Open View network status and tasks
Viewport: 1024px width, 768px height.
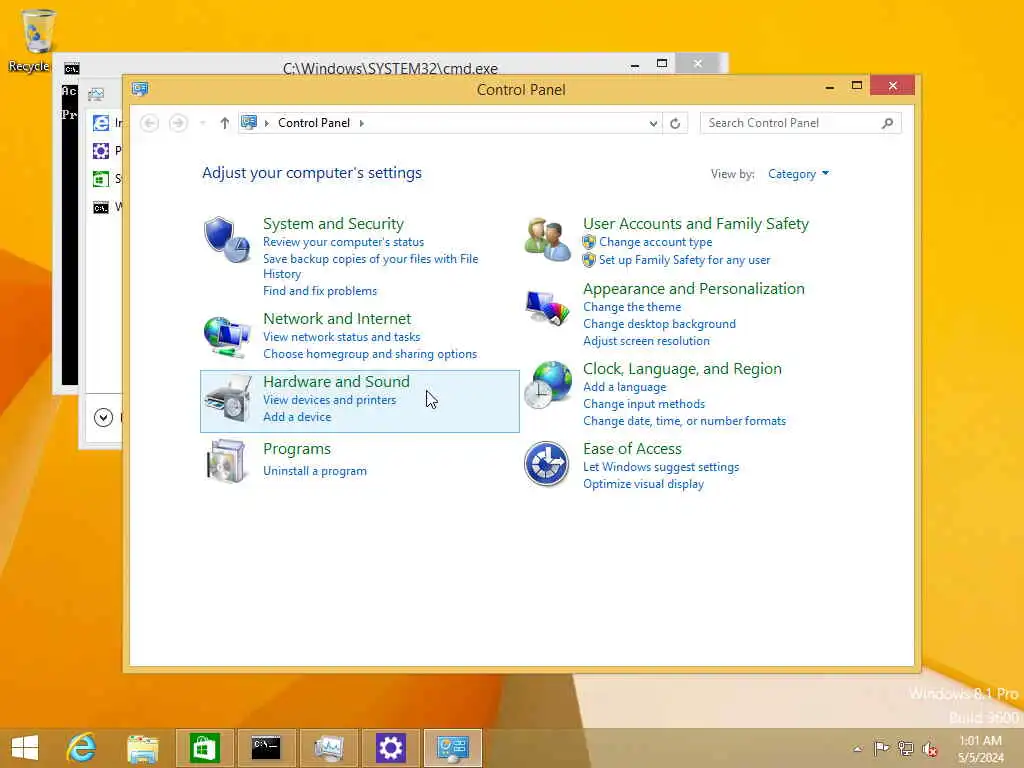point(342,337)
